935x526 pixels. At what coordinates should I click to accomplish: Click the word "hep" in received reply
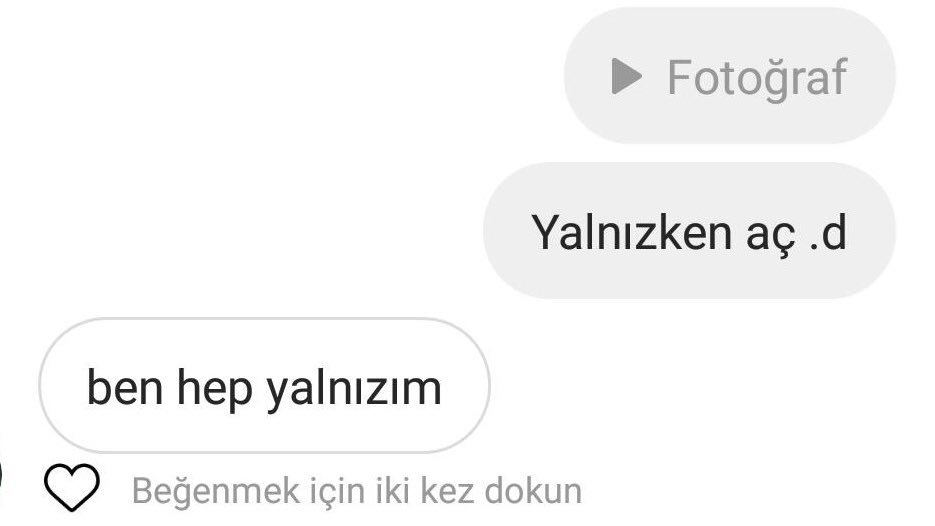click(x=215, y=389)
